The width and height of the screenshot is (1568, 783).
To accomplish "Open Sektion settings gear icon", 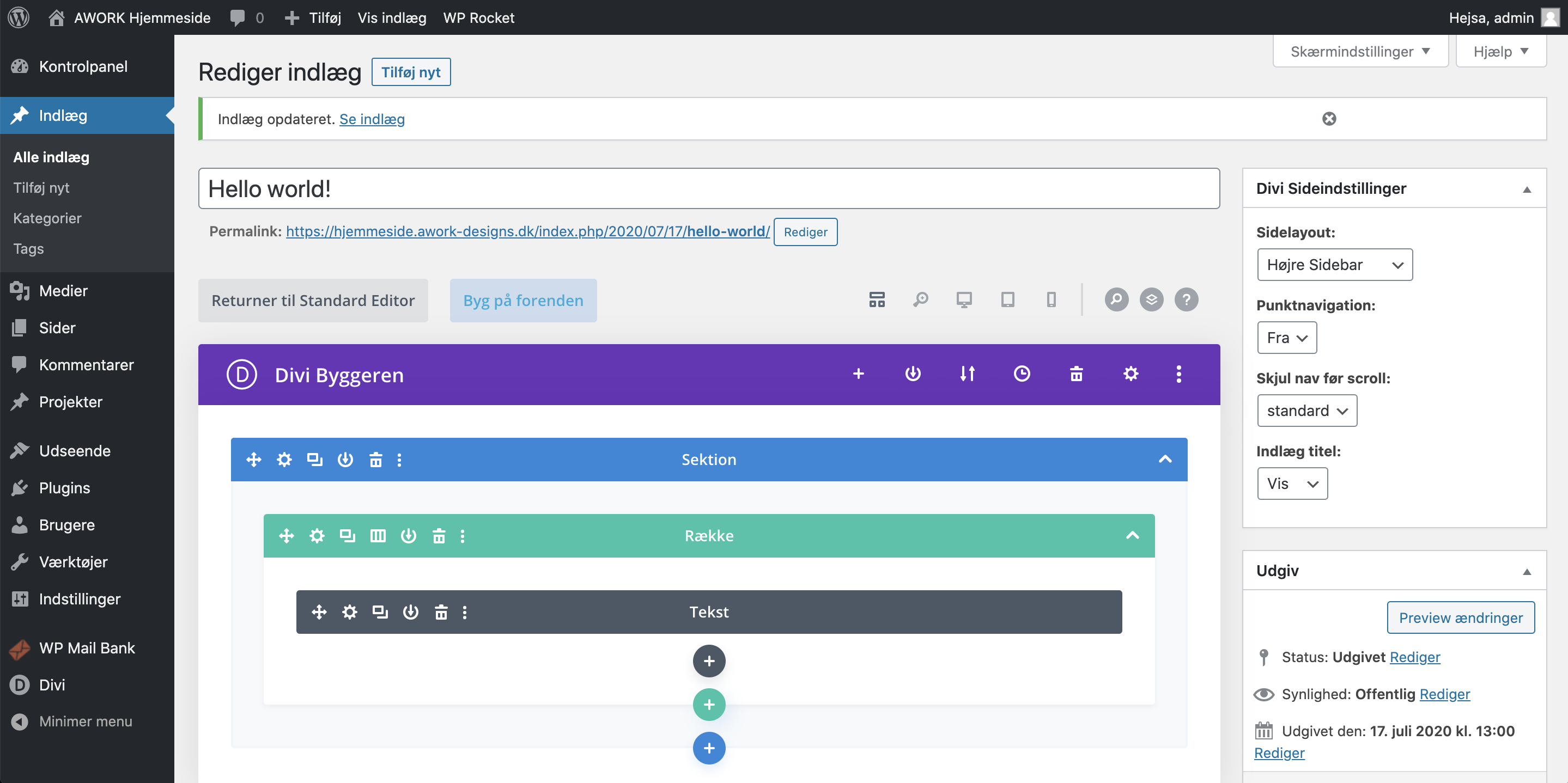I will (284, 460).
